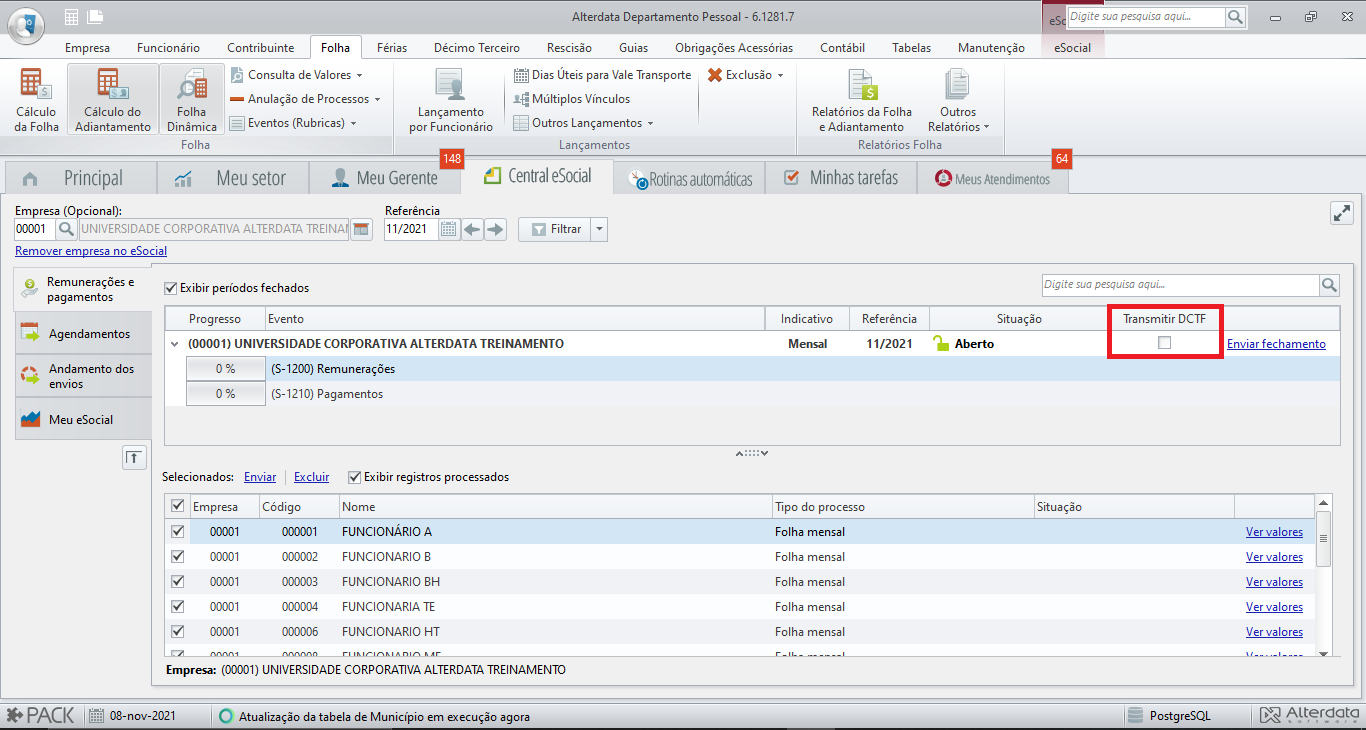Switch to the Minhas tarefas tab
The height and width of the screenshot is (730, 1366).
[x=840, y=178]
